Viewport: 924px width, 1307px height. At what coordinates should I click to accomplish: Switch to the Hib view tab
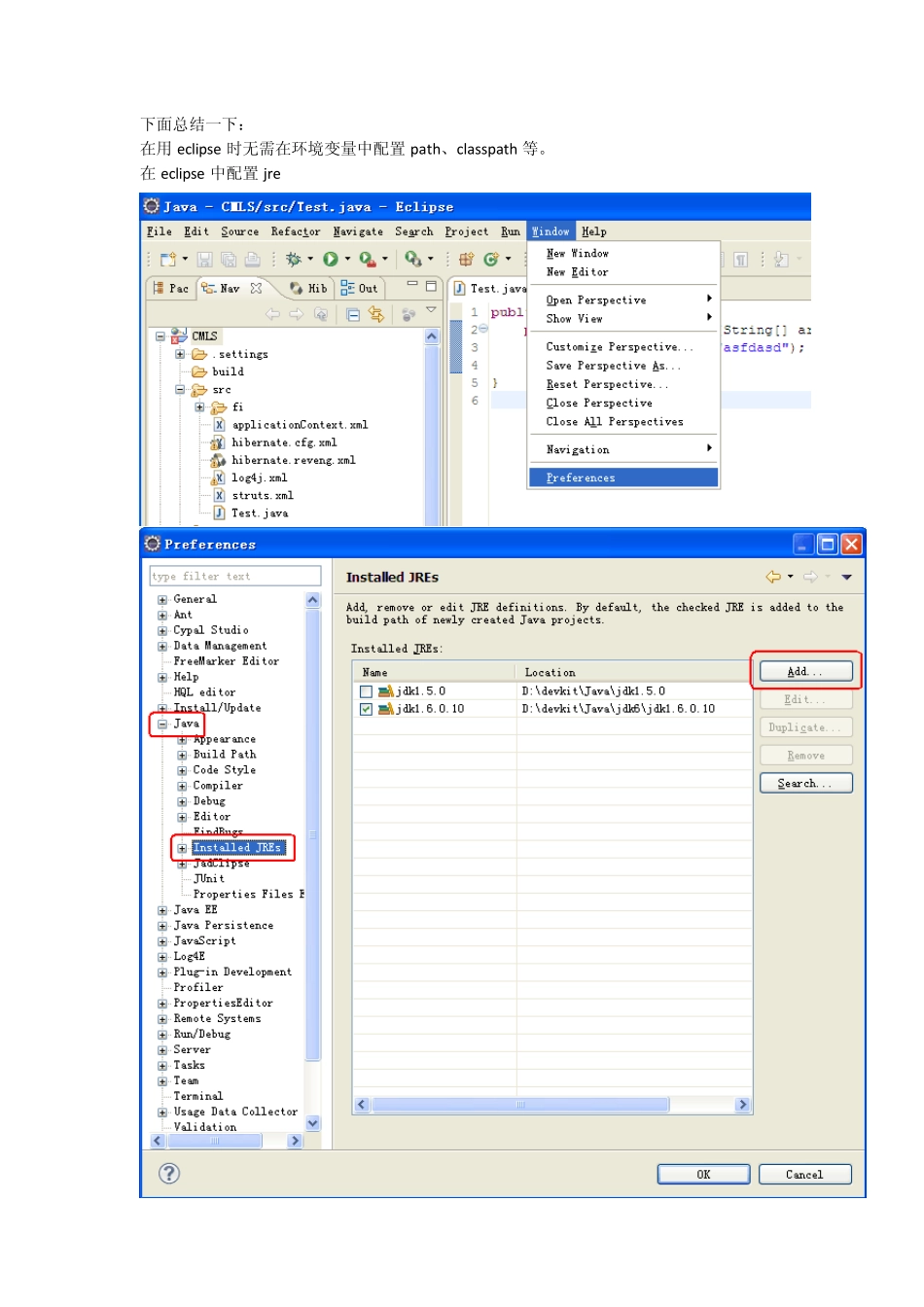tap(308, 288)
